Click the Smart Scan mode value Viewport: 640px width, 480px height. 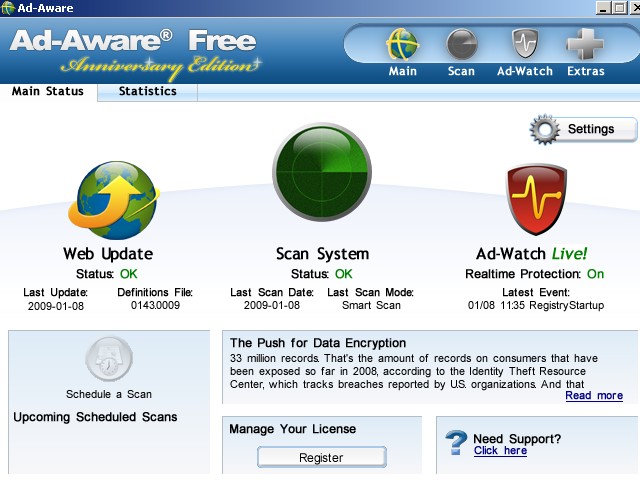pos(371,305)
